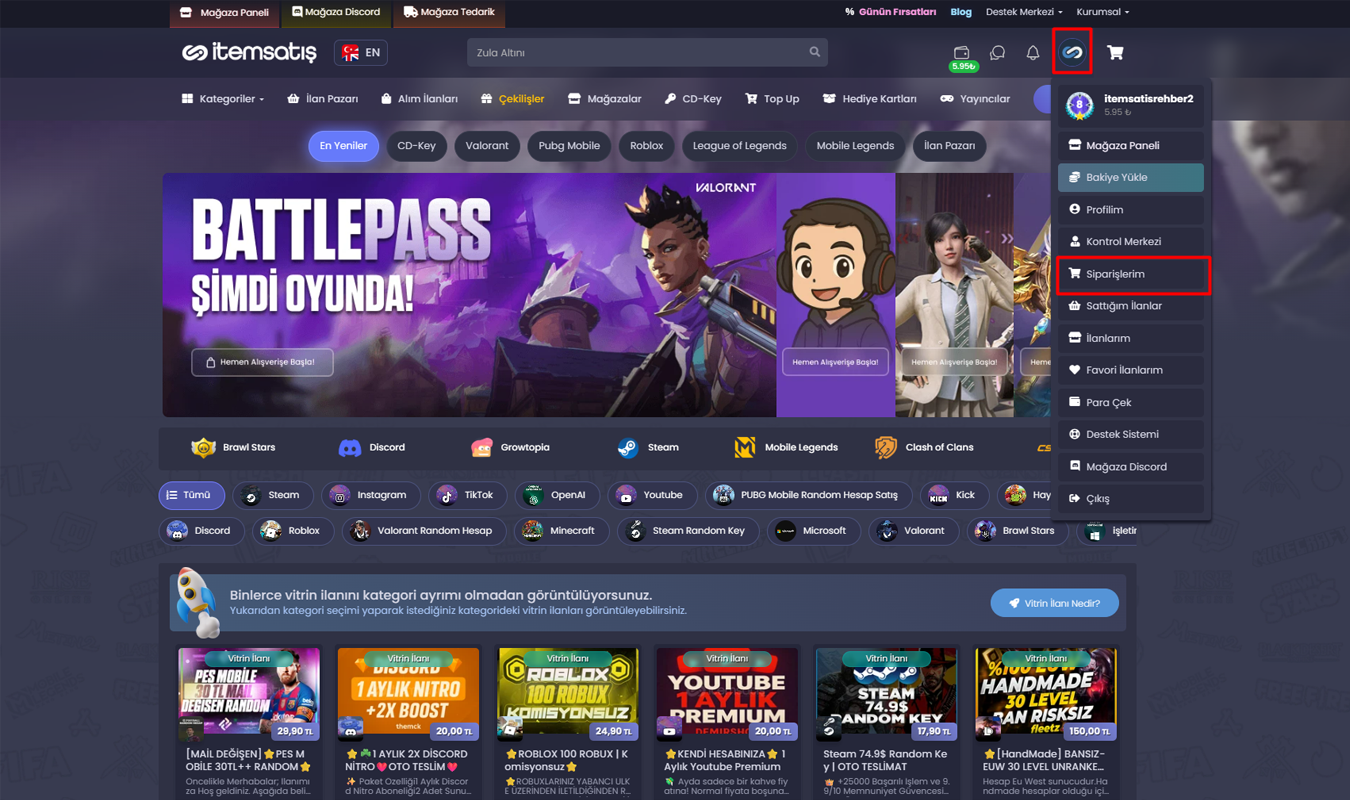The height and width of the screenshot is (800, 1350).
Task: Focus the Zula Altını search field
Action: click(647, 52)
